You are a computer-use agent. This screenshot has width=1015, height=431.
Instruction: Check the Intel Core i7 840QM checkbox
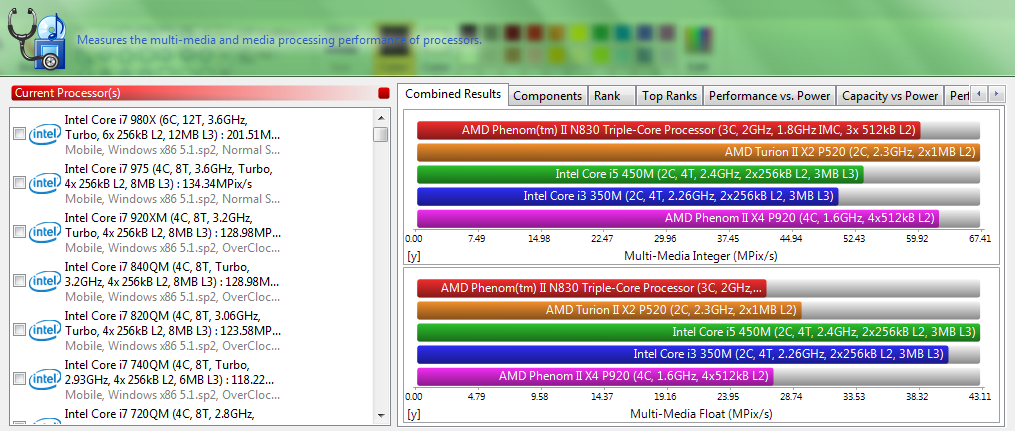tap(19, 281)
